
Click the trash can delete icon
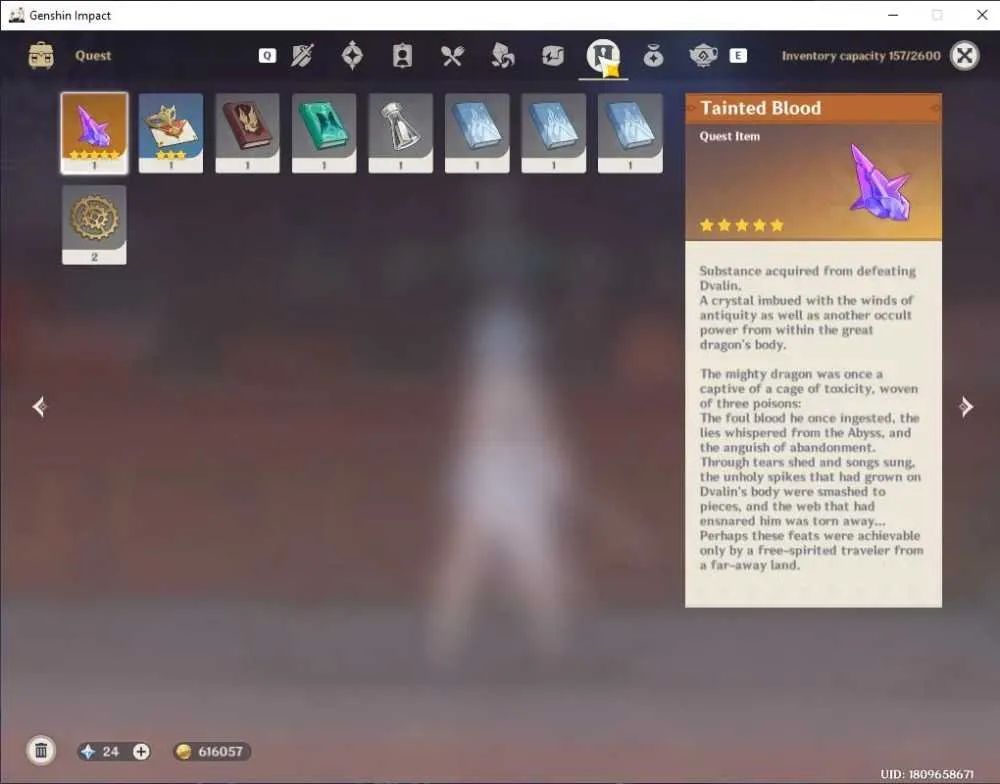tap(41, 750)
